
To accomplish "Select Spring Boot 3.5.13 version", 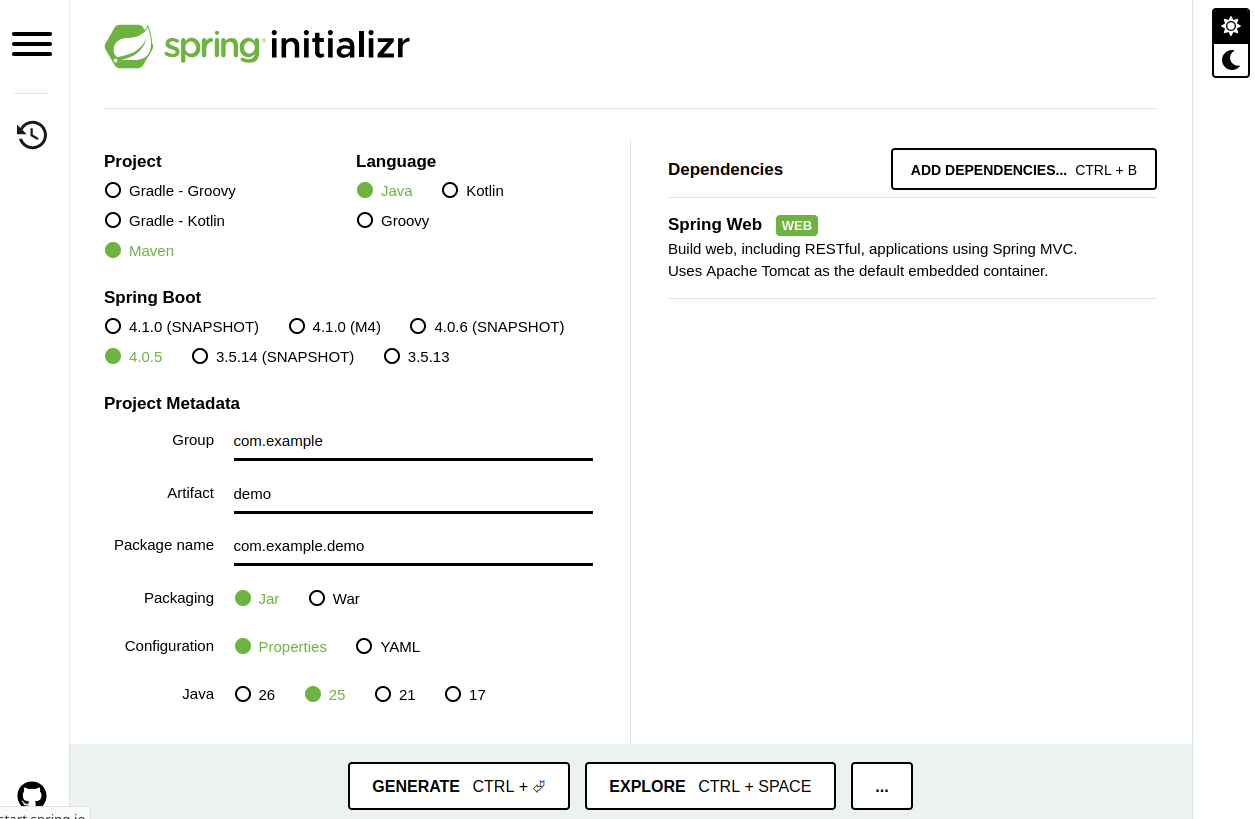I will pos(392,356).
